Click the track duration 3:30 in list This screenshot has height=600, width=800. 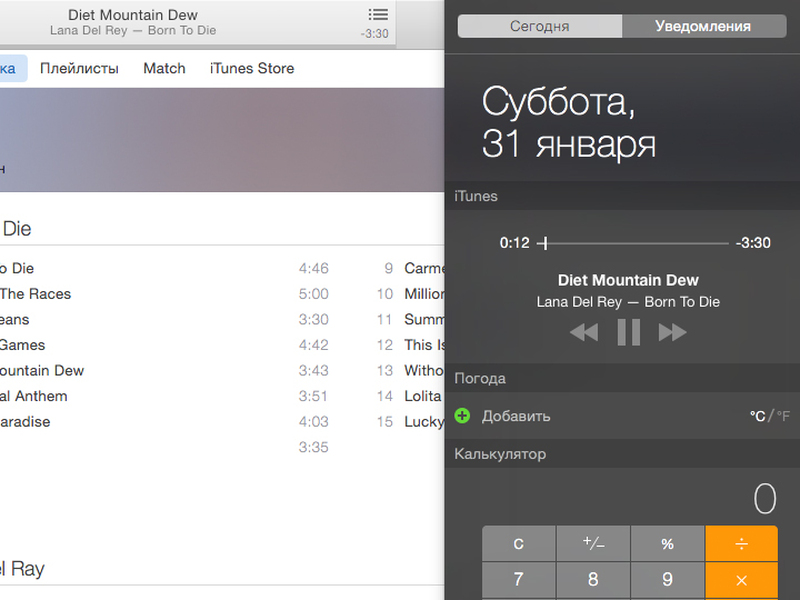(x=313, y=319)
